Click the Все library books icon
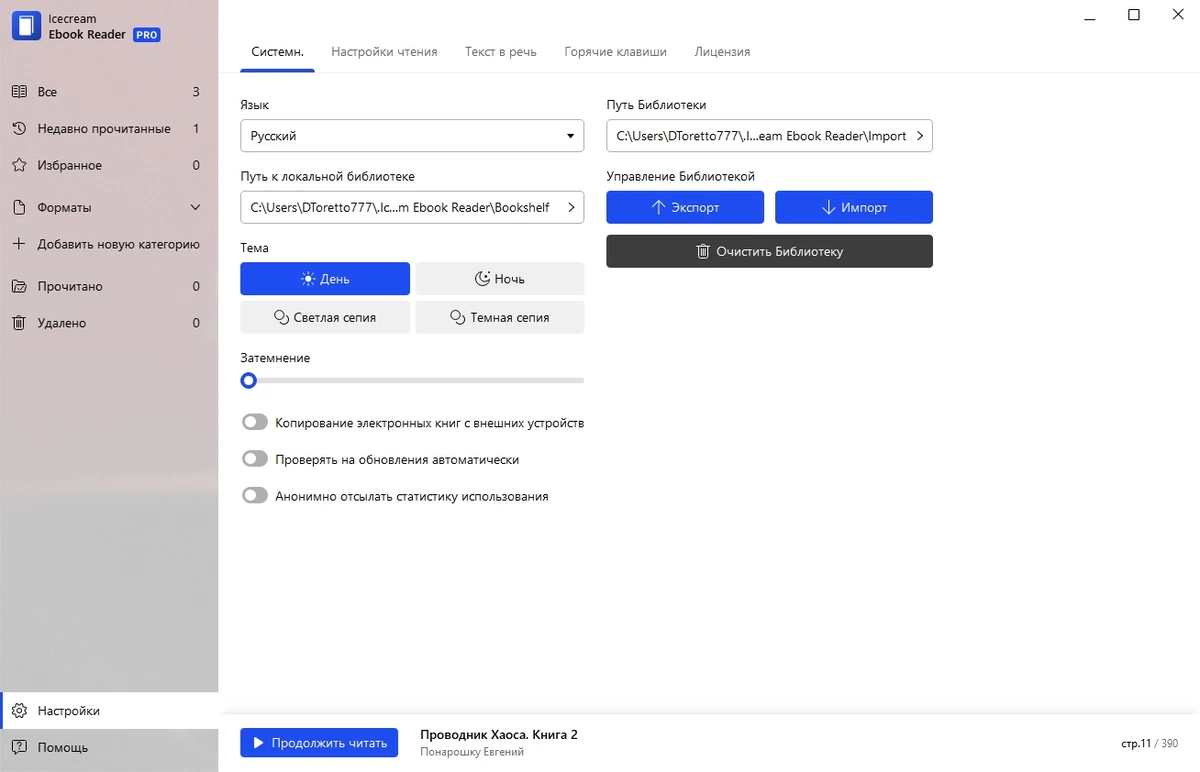Image resolution: width=1200 pixels, height=772 pixels. pos(19,92)
